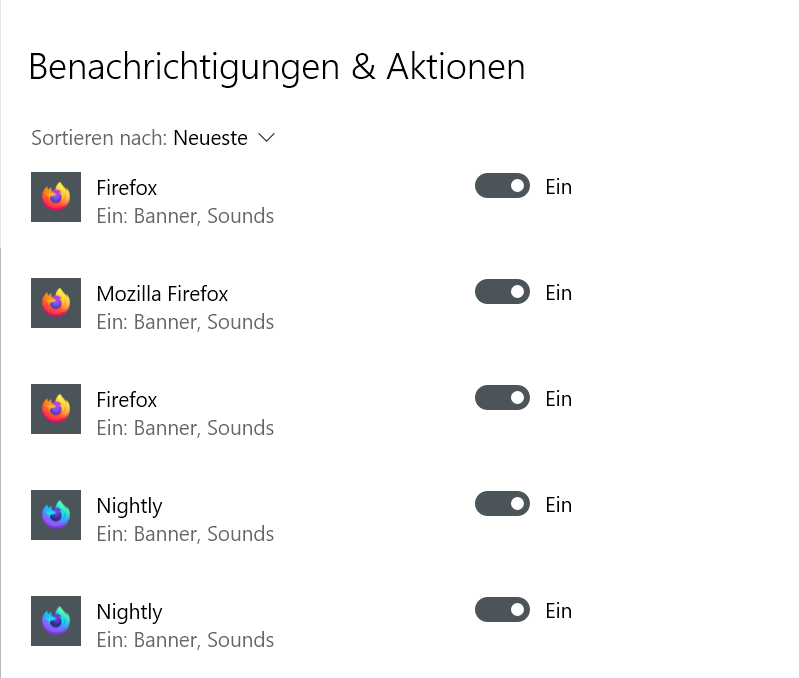The image size is (799, 678).
Task: Click the Firefox icon below Mozilla Firefox
Action: click(56, 409)
